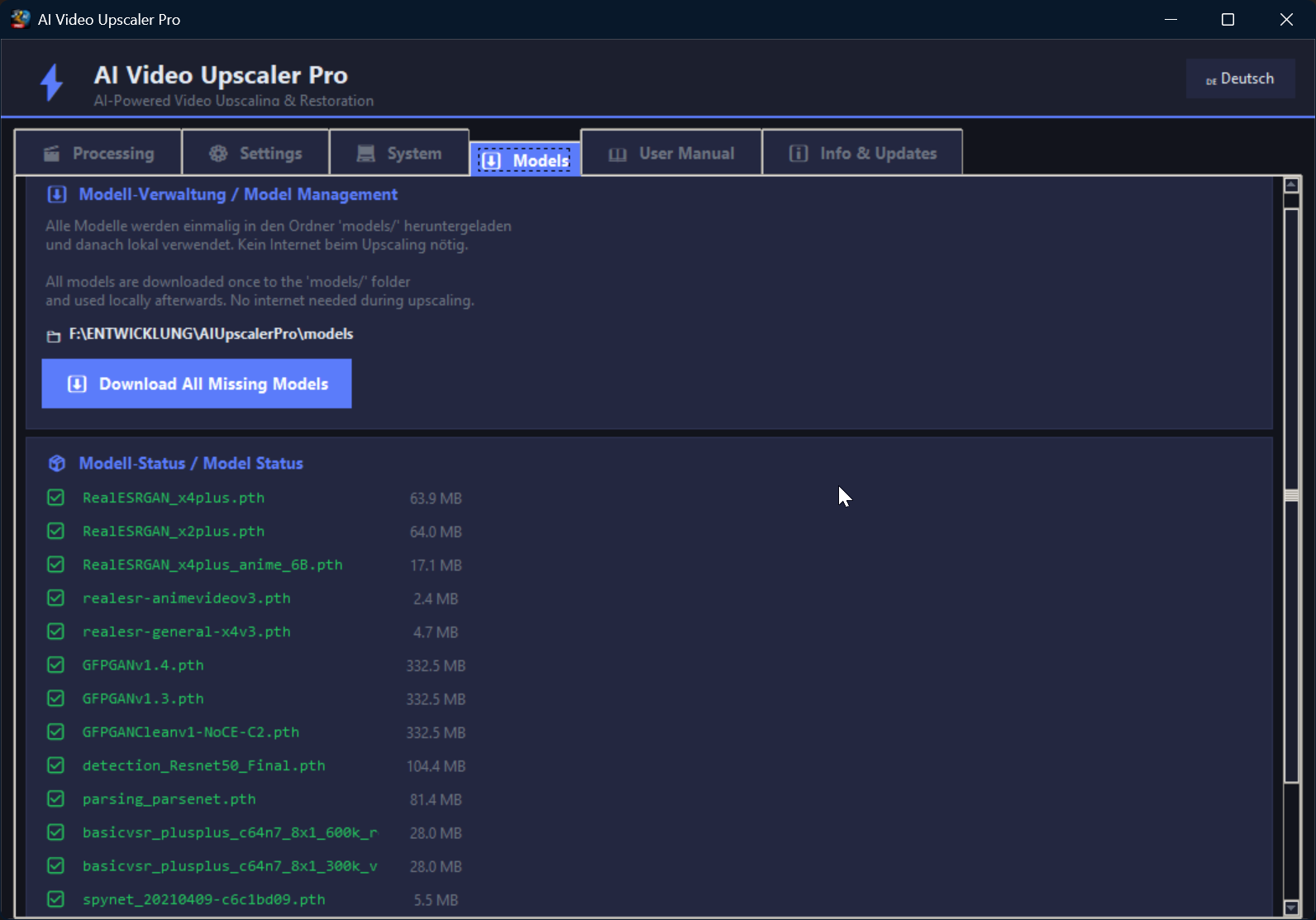Select the RealESRGAN_x4plus.pth file name

pos(174,498)
